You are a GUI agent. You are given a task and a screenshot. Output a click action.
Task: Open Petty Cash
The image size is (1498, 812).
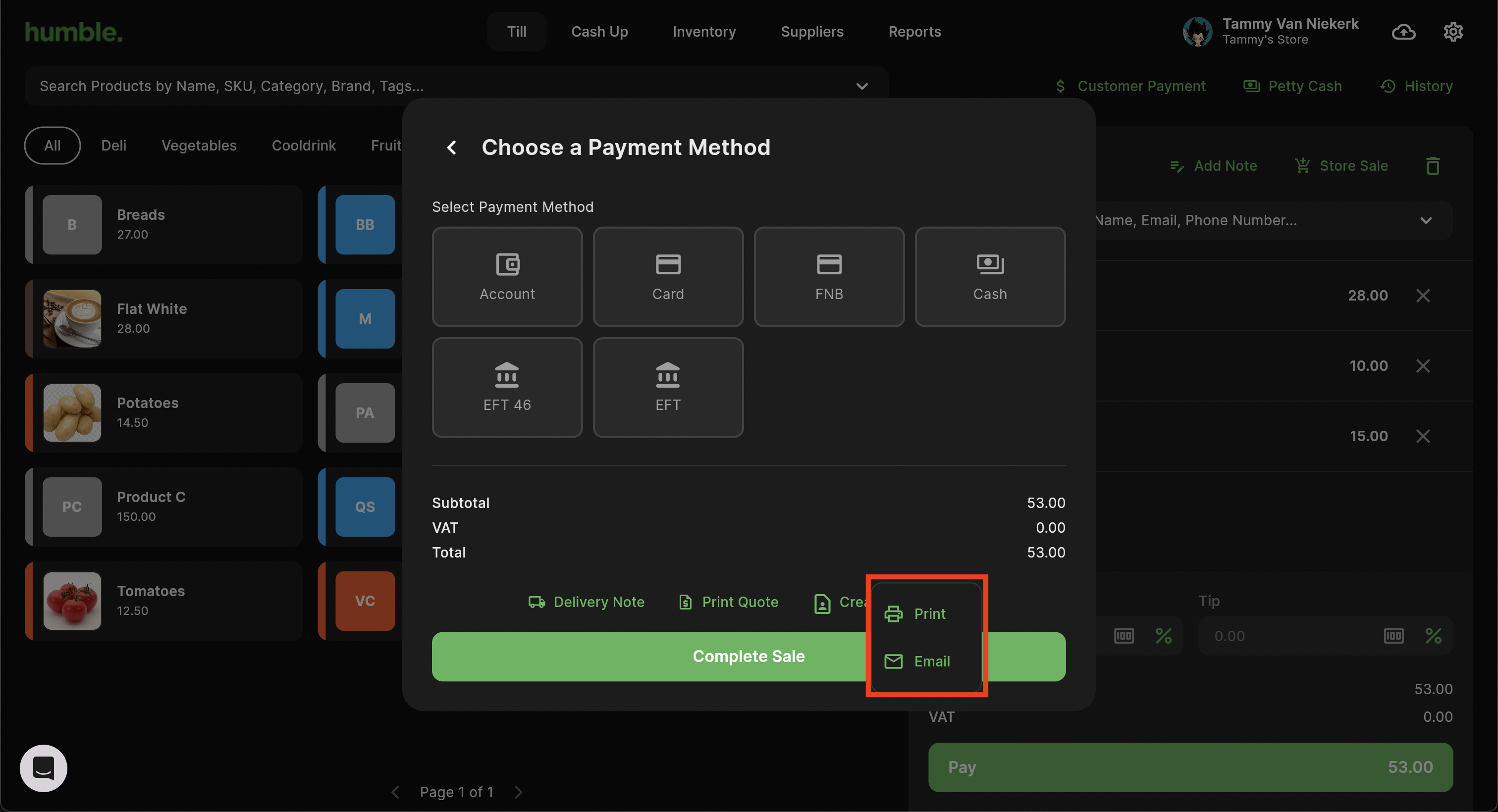click(1292, 86)
